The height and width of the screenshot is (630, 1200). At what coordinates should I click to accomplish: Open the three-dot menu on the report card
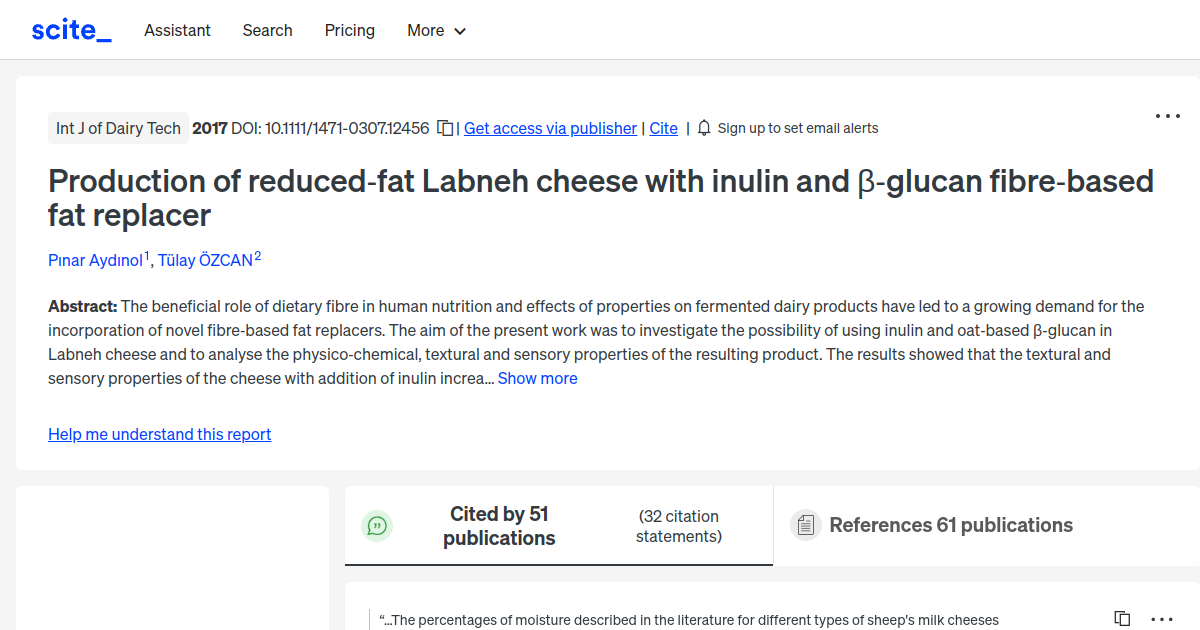pos(1167,116)
